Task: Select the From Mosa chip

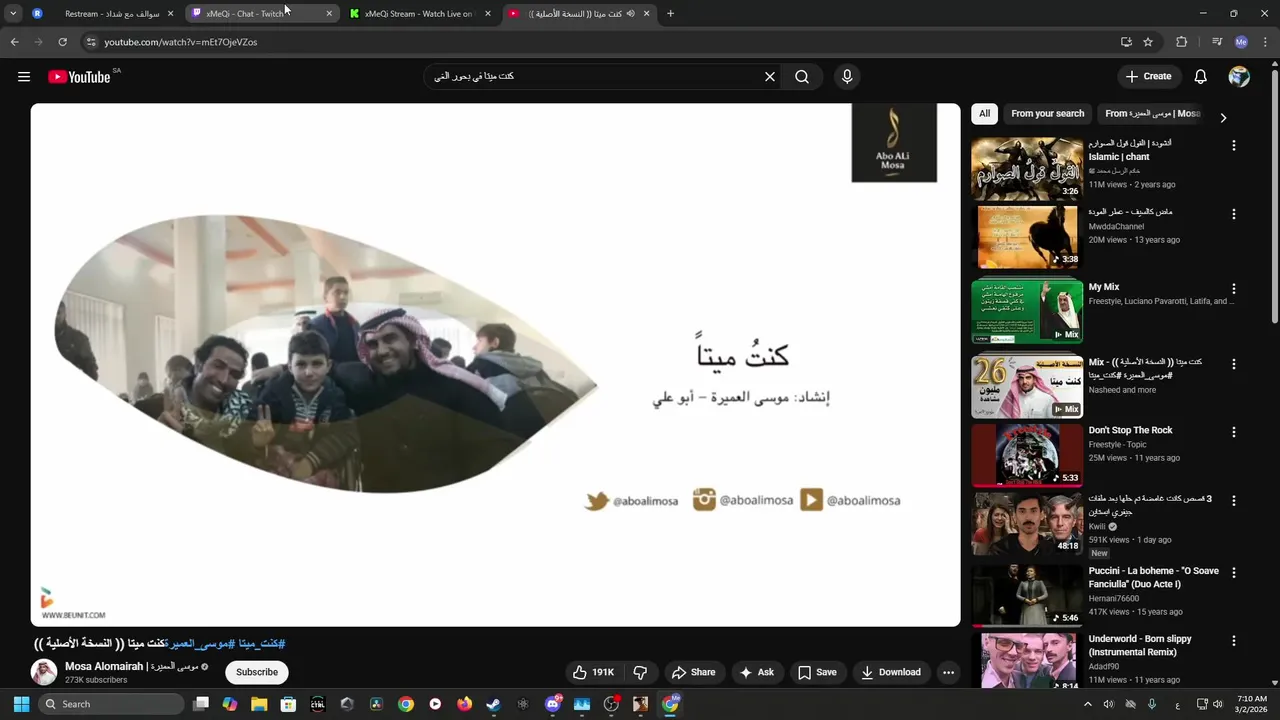Action: pos(1152,114)
